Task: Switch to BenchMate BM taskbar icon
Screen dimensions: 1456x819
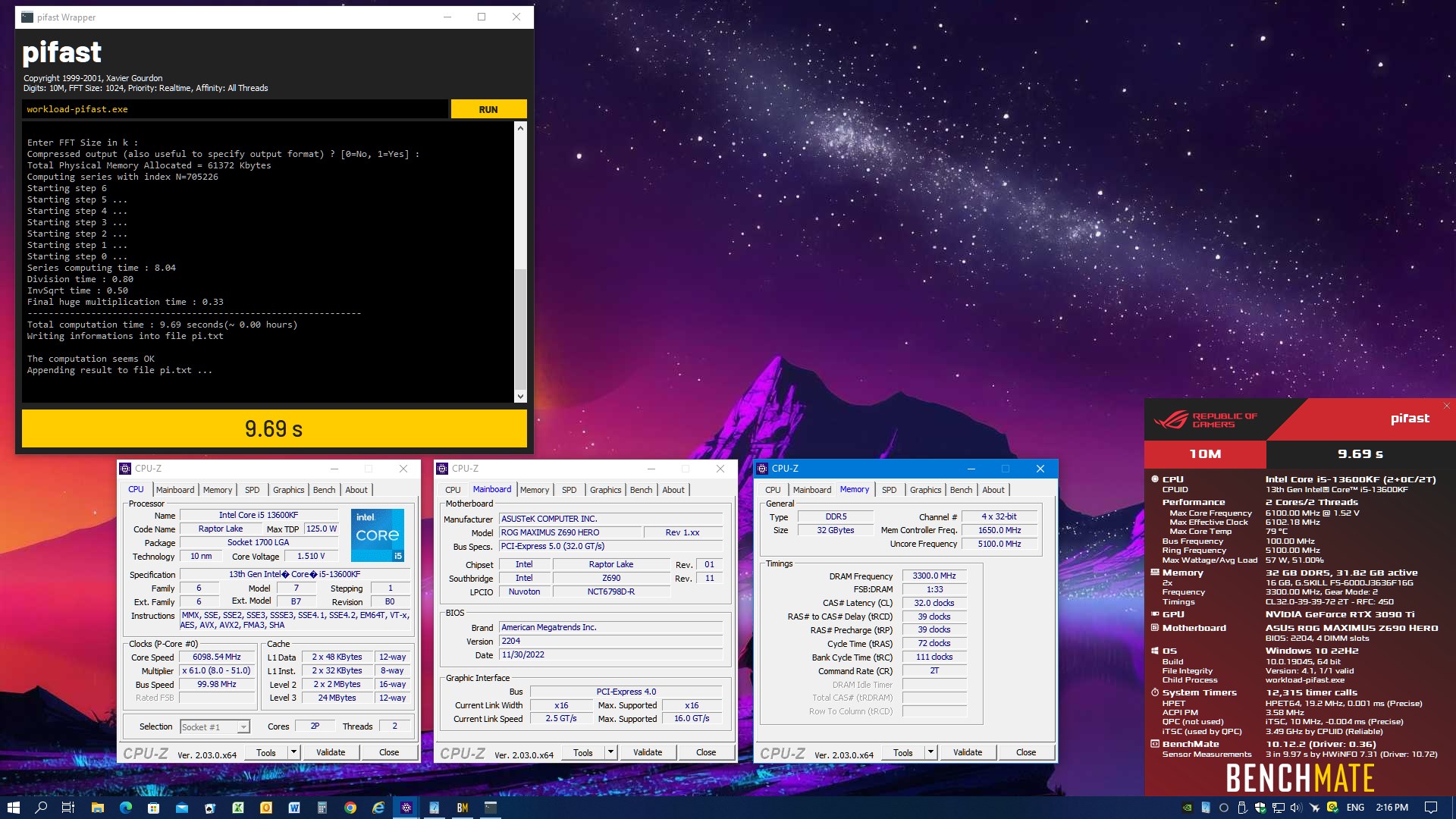Action: (462, 808)
